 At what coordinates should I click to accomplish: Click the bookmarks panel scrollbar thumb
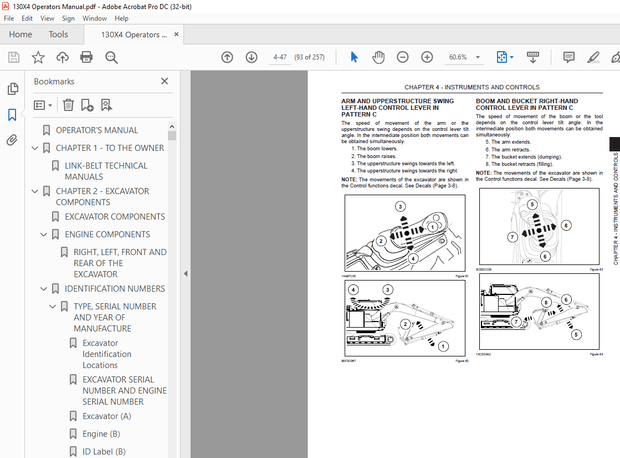point(172,136)
